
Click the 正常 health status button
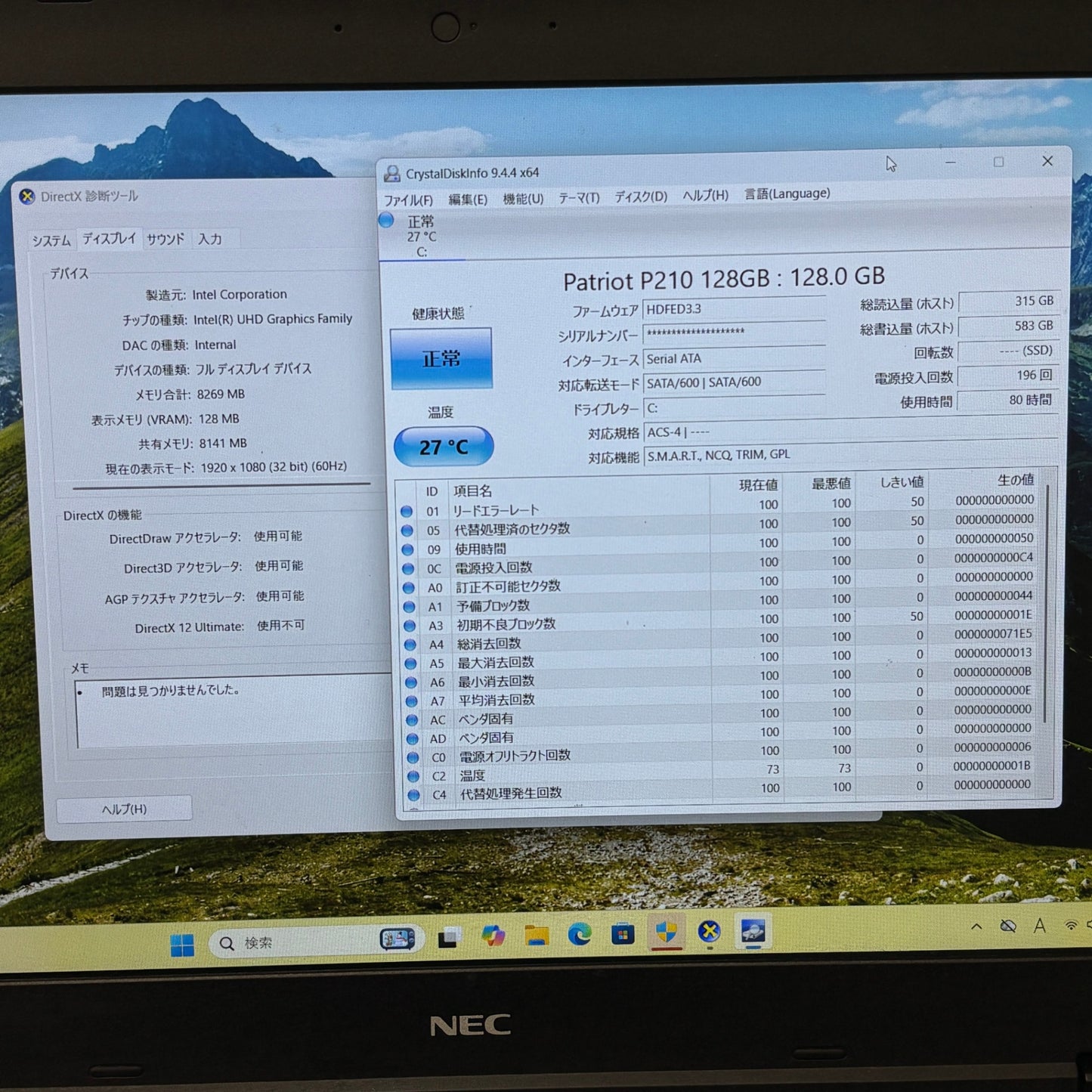tap(442, 357)
